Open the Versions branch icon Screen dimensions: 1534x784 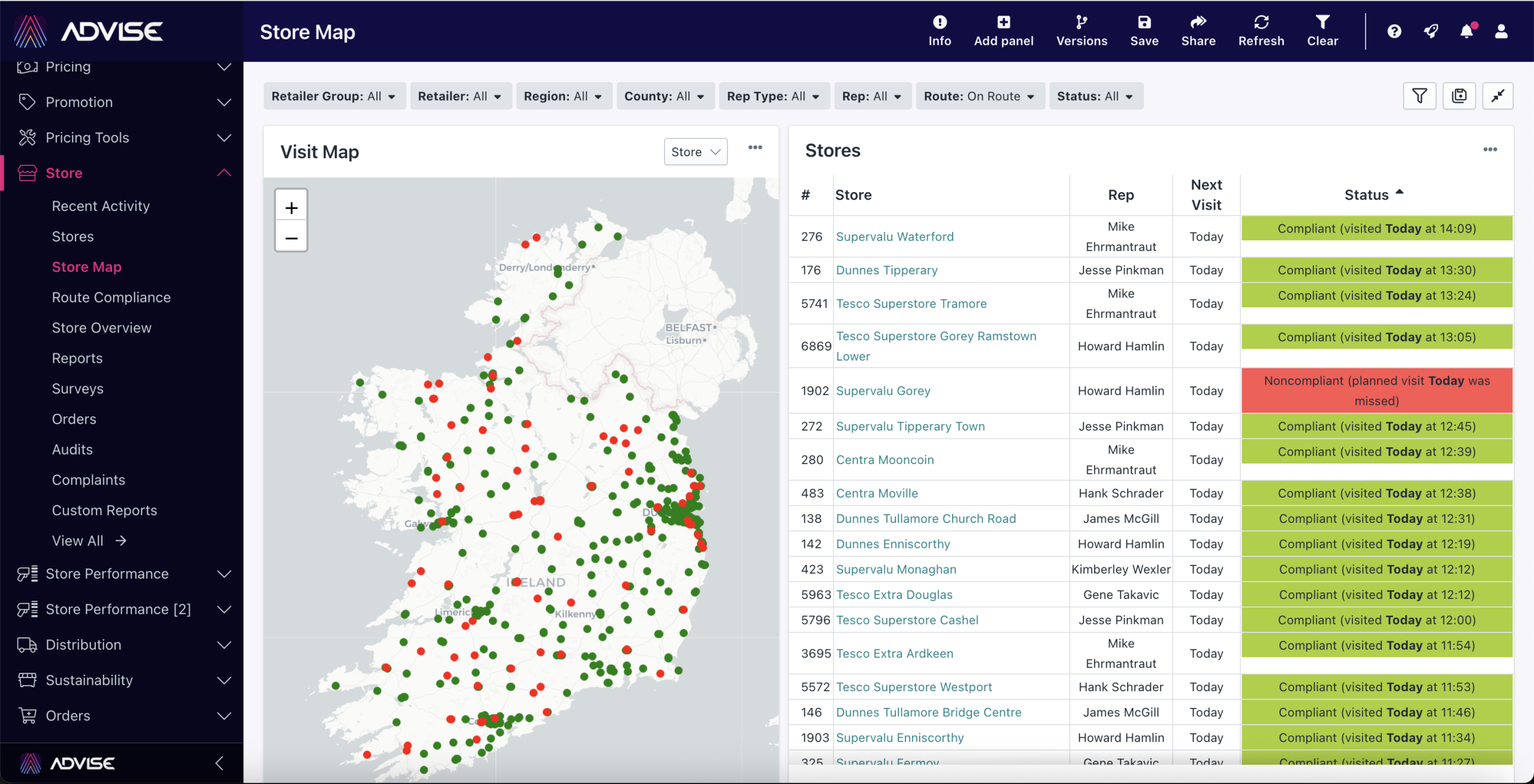coord(1081,23)
